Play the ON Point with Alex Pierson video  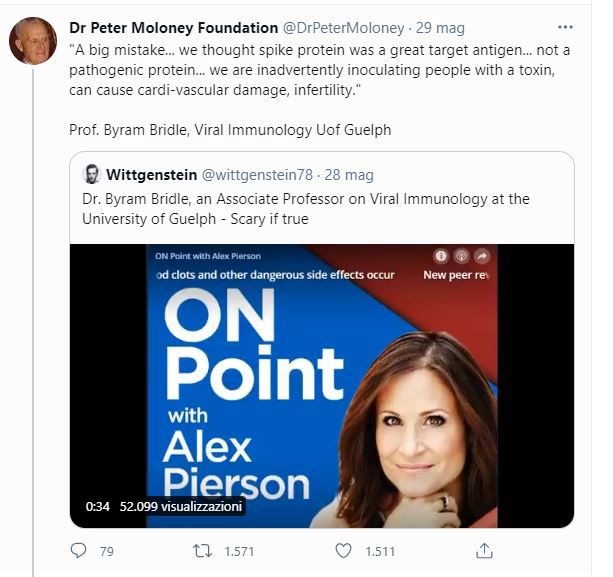pyautogui.click(x=321, y=386)
